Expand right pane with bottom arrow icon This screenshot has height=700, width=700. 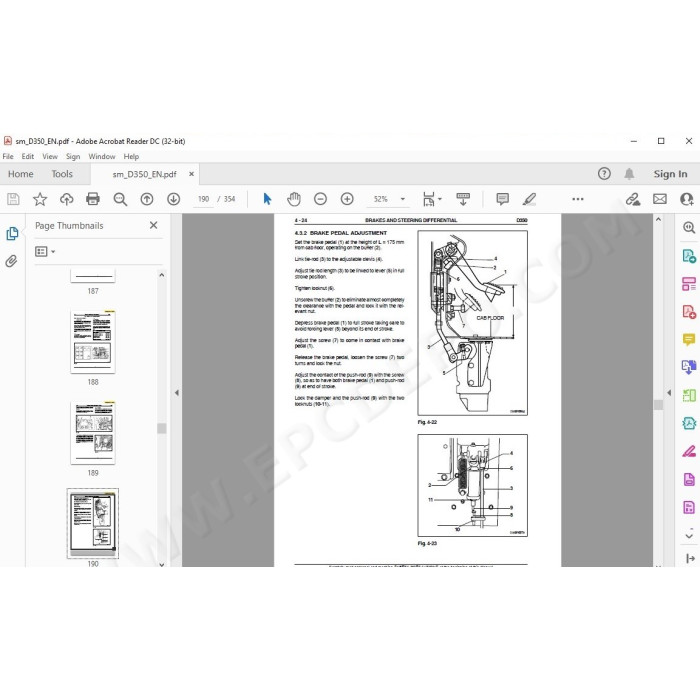click(x=690, y=558)
